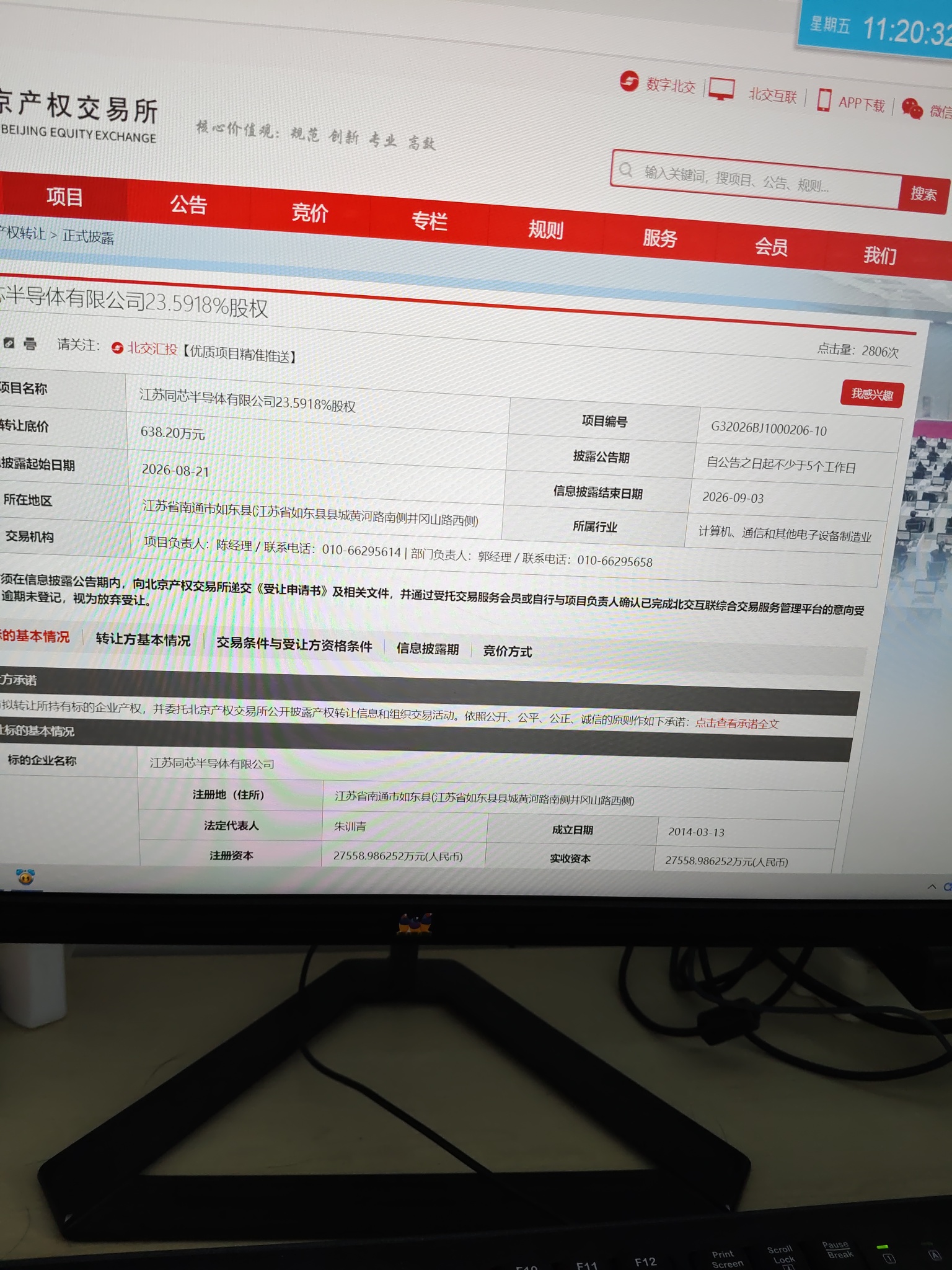This screenshot has height=1270, width=952.
Task: Click the disclosure start date 2026-08-21
Action: tap(176, 470)
